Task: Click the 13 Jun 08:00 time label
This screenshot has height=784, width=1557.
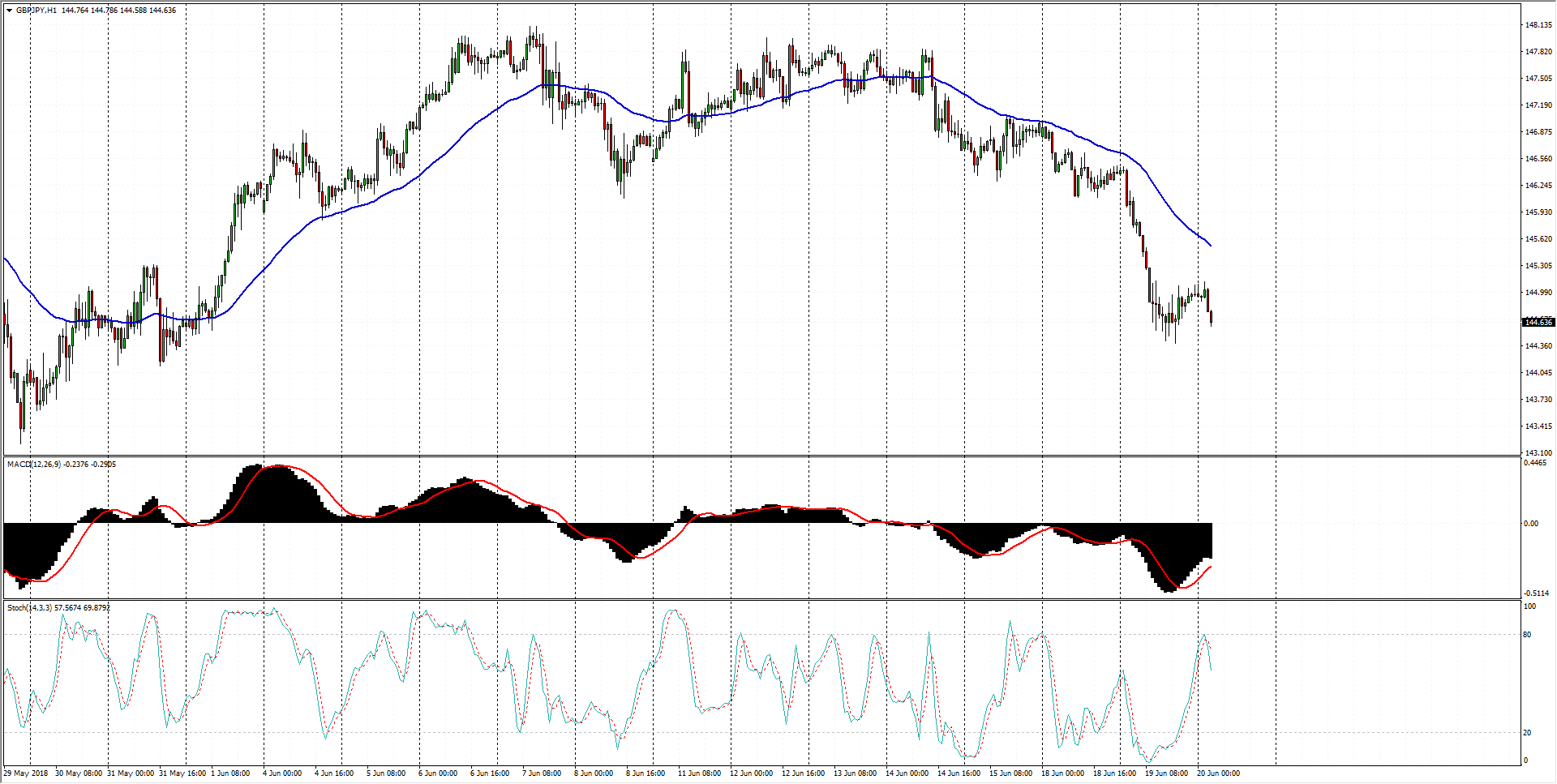Action: coord(855,773)
